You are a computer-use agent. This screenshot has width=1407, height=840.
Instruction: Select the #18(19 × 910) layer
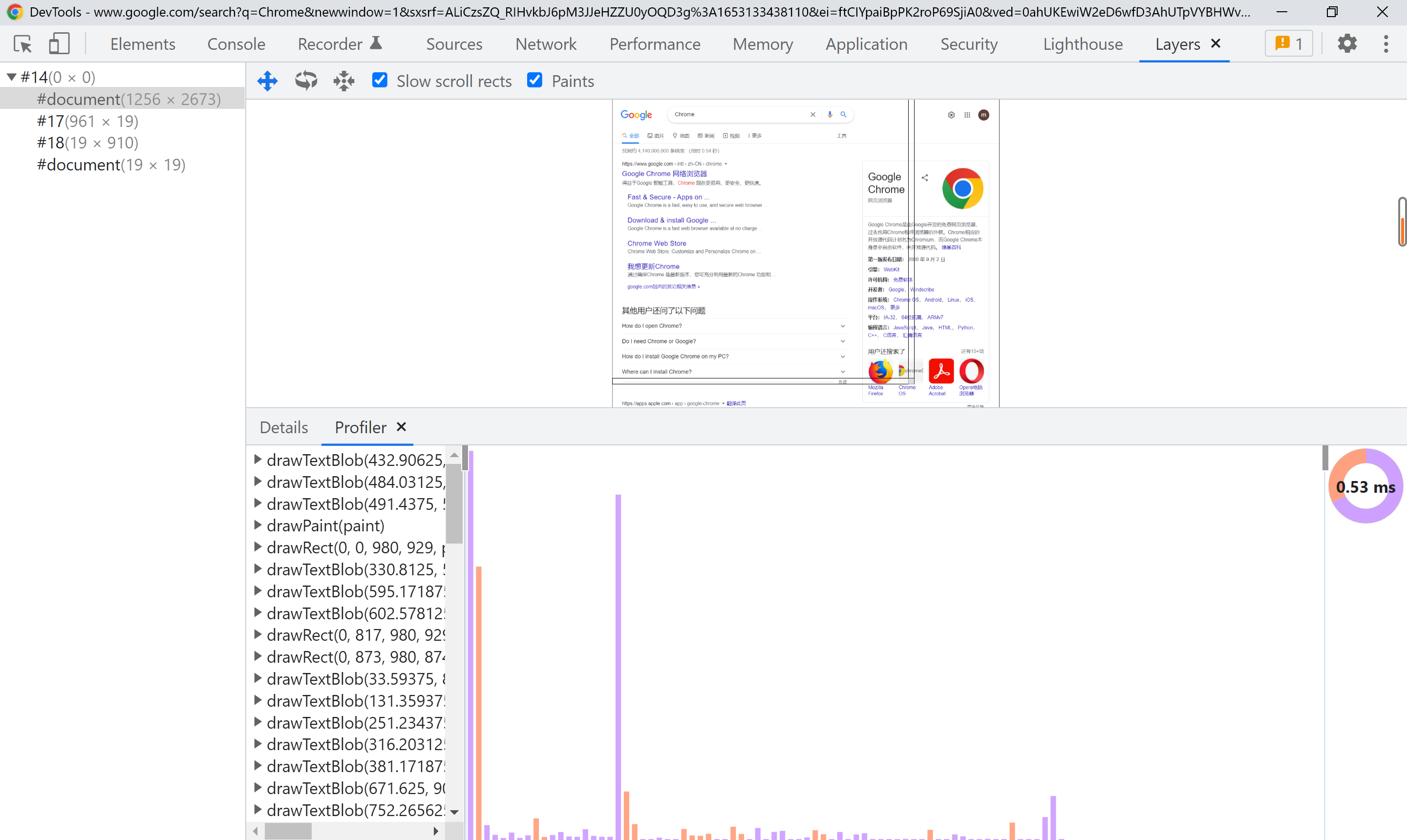(87, 143)
